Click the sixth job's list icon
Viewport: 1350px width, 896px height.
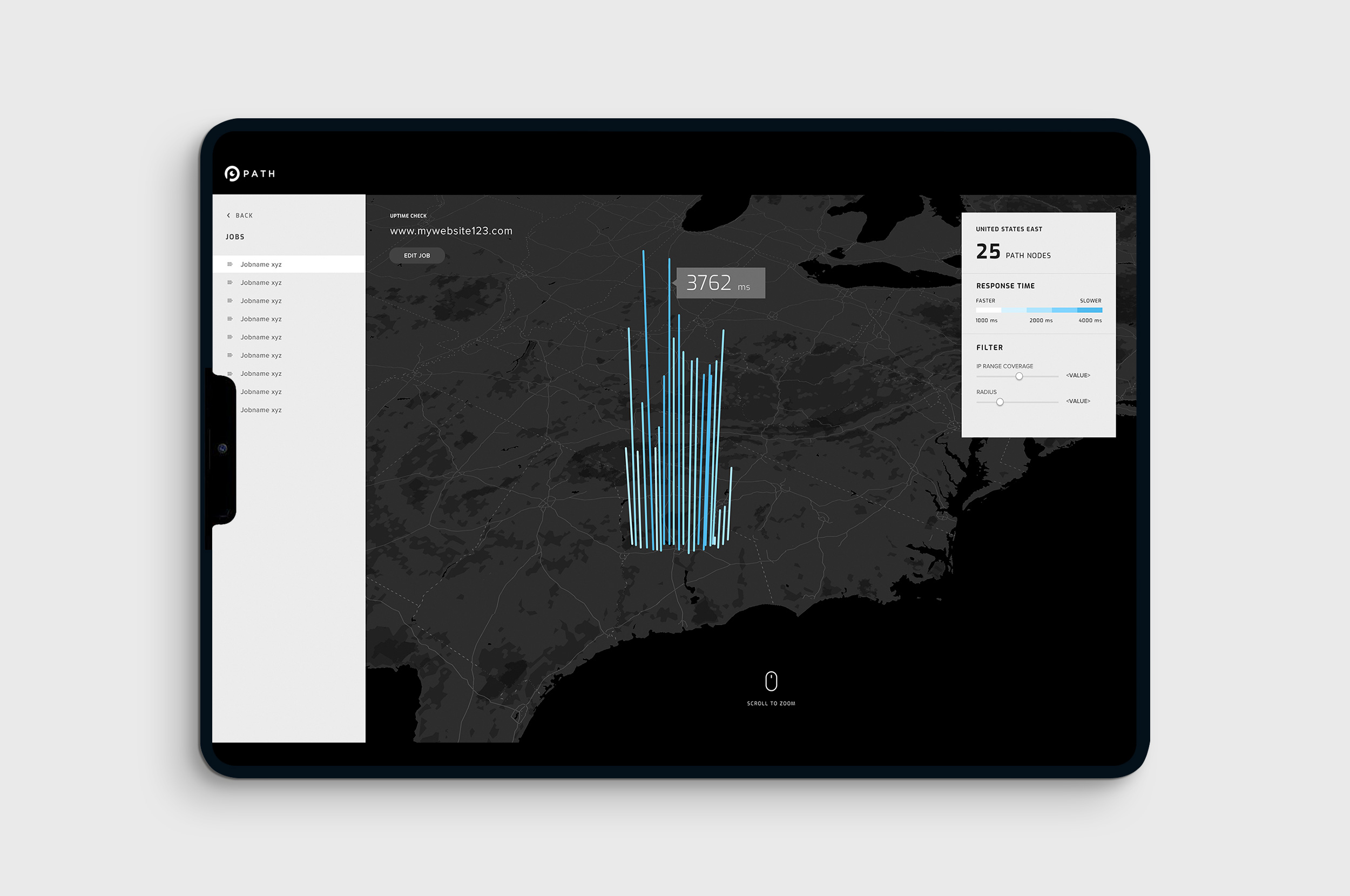[230, 355]
